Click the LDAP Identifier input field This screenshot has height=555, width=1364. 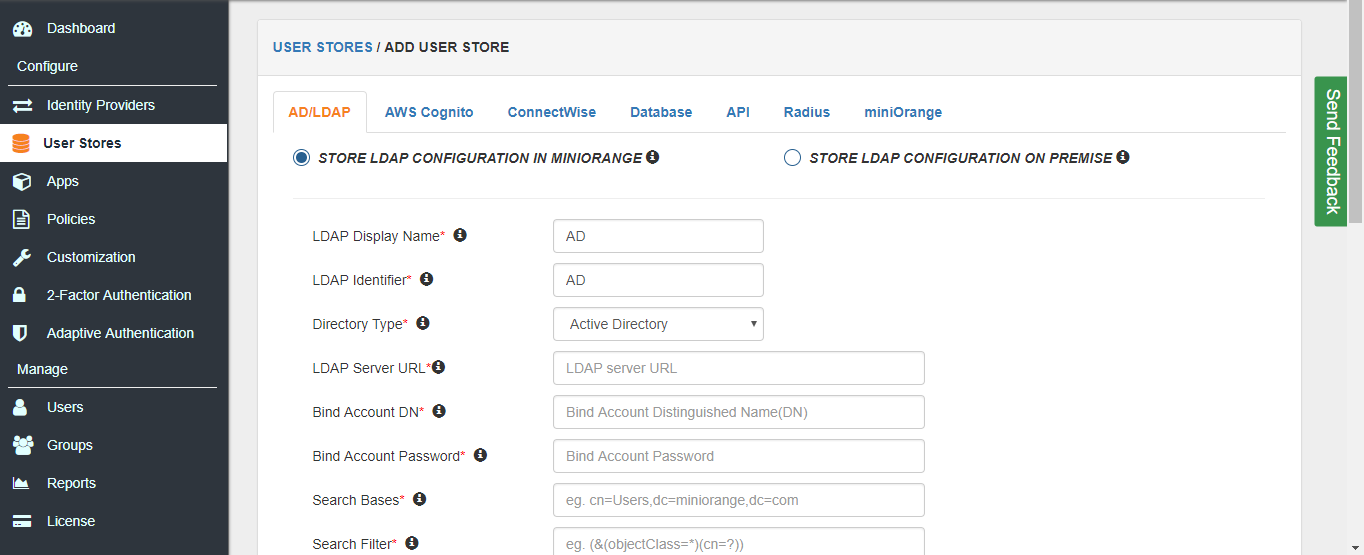click(658, 280)
